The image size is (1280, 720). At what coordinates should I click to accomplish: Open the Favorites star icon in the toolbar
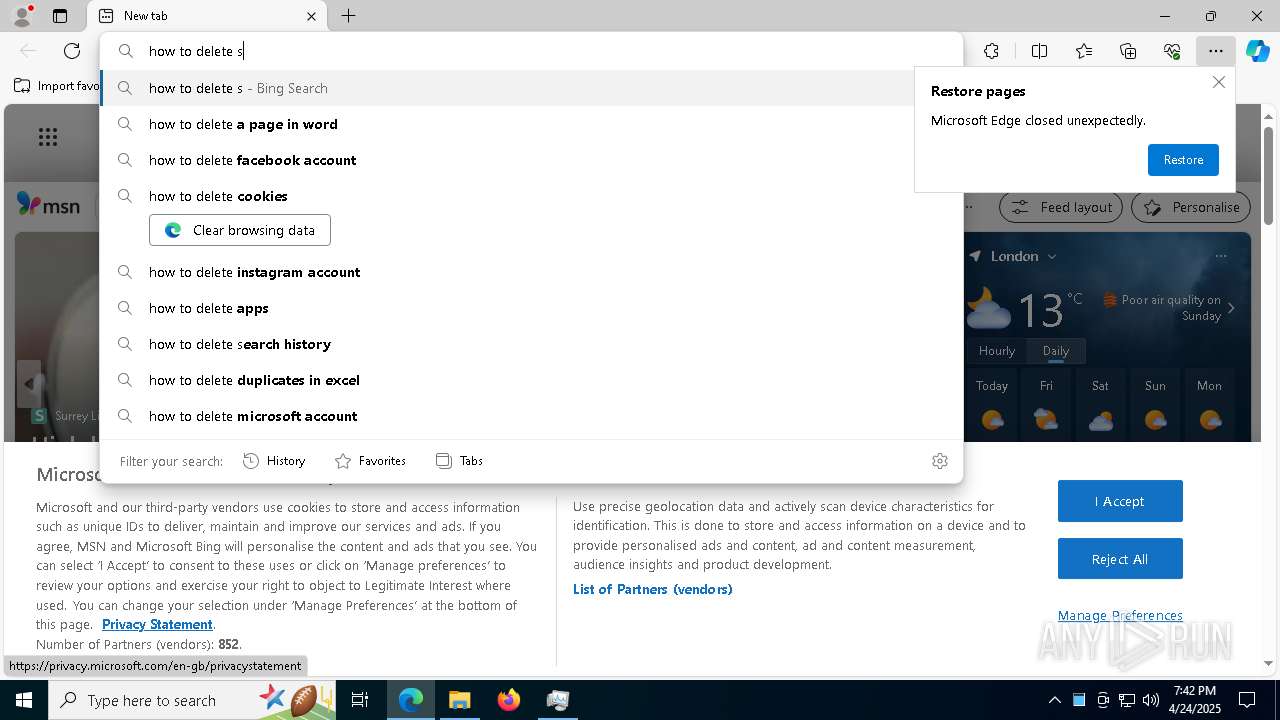[1084, 51]
